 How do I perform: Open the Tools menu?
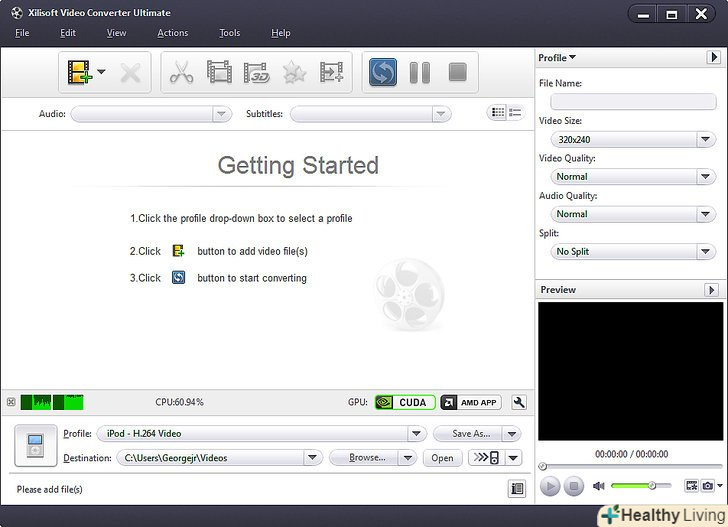[x=230, y=33]
